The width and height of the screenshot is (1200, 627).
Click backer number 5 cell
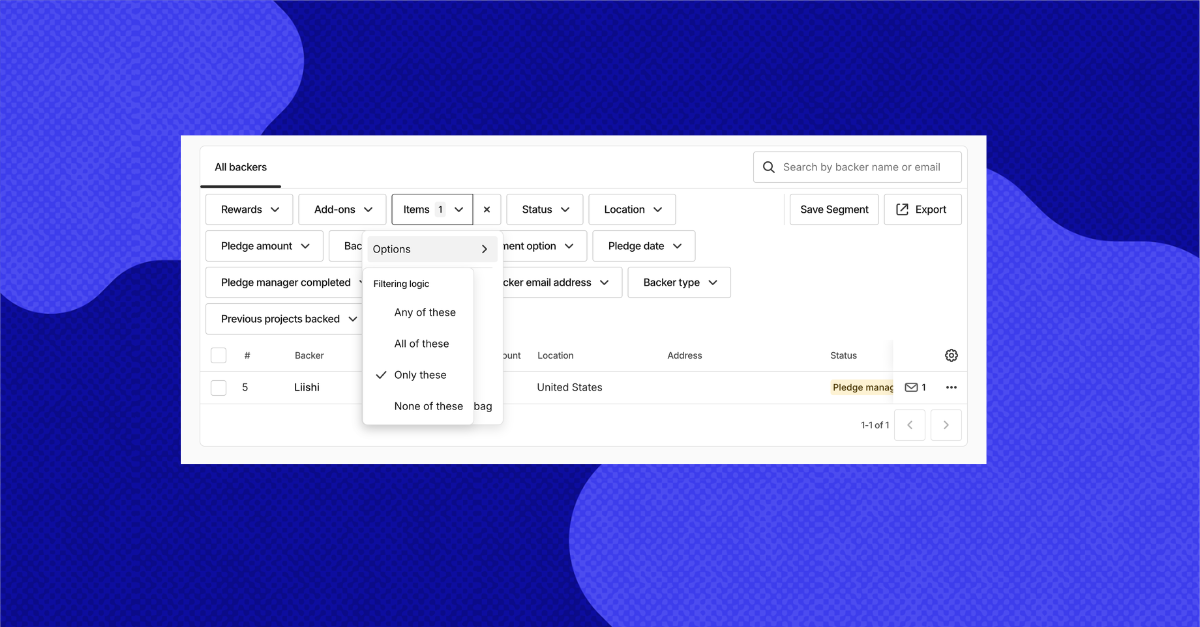coord(245,387)
